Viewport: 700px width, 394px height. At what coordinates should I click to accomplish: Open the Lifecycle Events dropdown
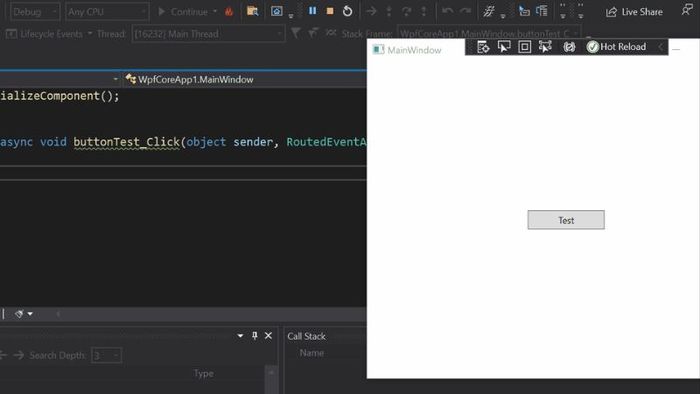point(49,34)
